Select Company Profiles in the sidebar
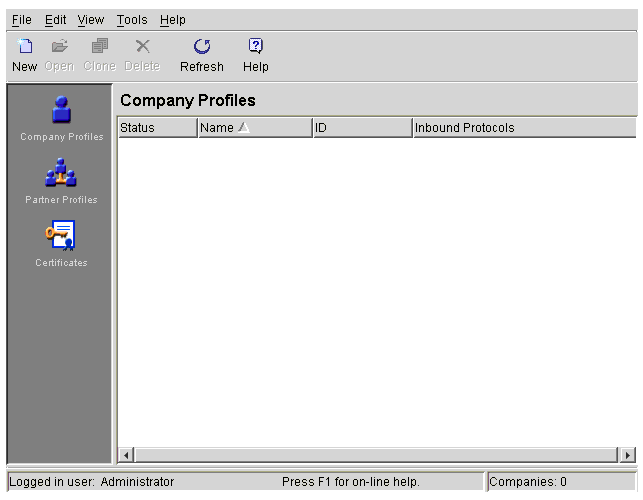This screenshot has width=643, height=500. (62, 119)
